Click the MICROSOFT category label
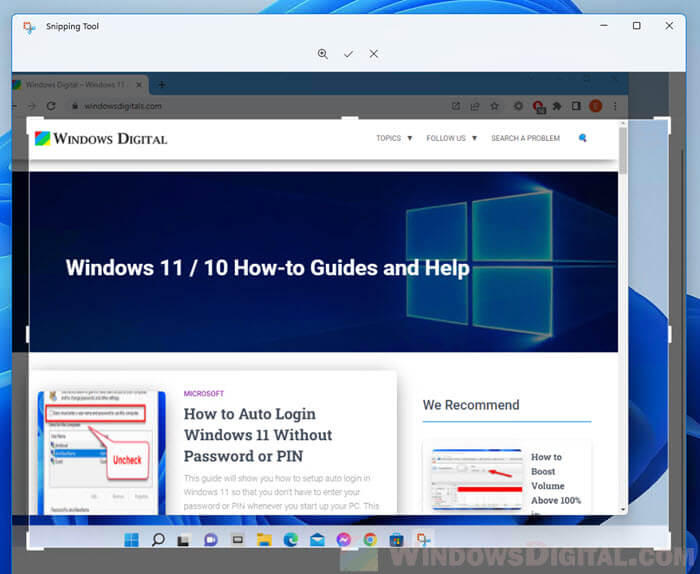Viewport: 700px width, 574px height. pos(204,393)
